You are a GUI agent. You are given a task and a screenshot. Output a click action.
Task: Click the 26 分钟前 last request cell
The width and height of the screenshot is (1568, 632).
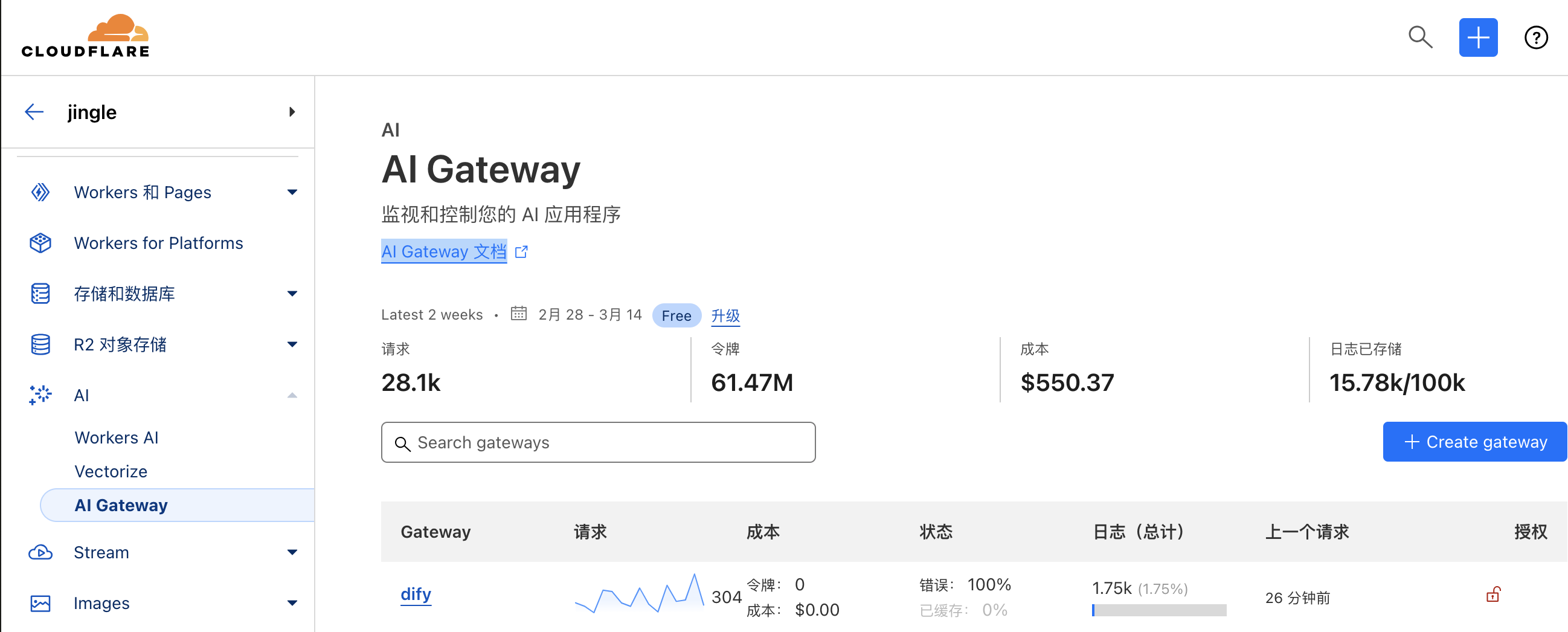pyautogui.click(x=1297, y=598)
